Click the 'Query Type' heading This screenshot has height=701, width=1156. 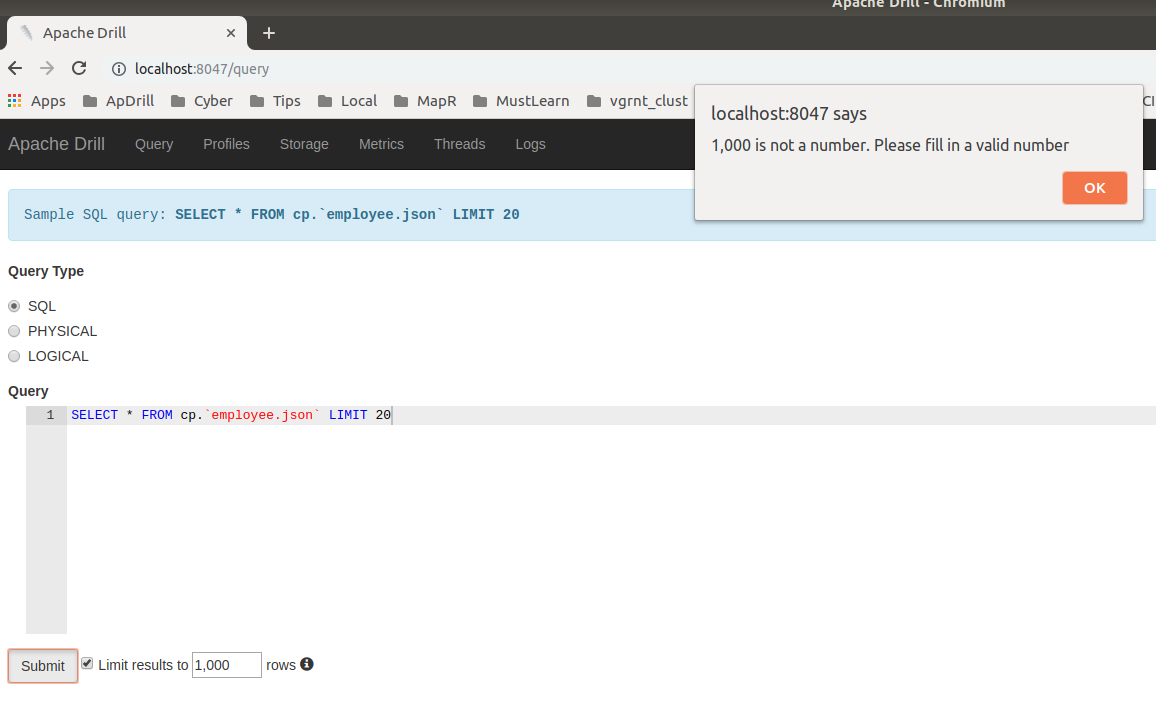(x=46, y=271)
